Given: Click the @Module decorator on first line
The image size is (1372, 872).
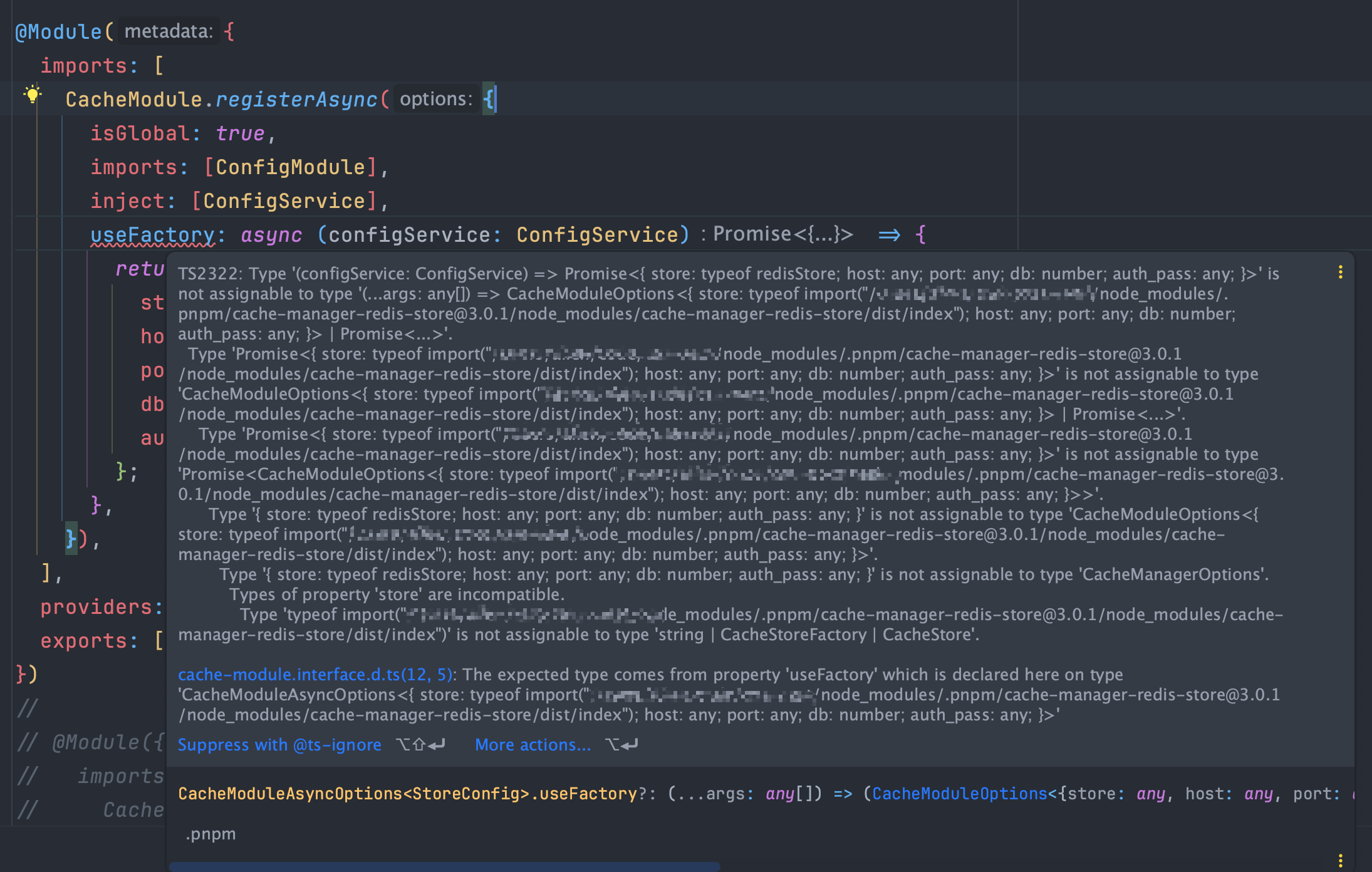Looking at the screenshot, I should tap(58, 31).
